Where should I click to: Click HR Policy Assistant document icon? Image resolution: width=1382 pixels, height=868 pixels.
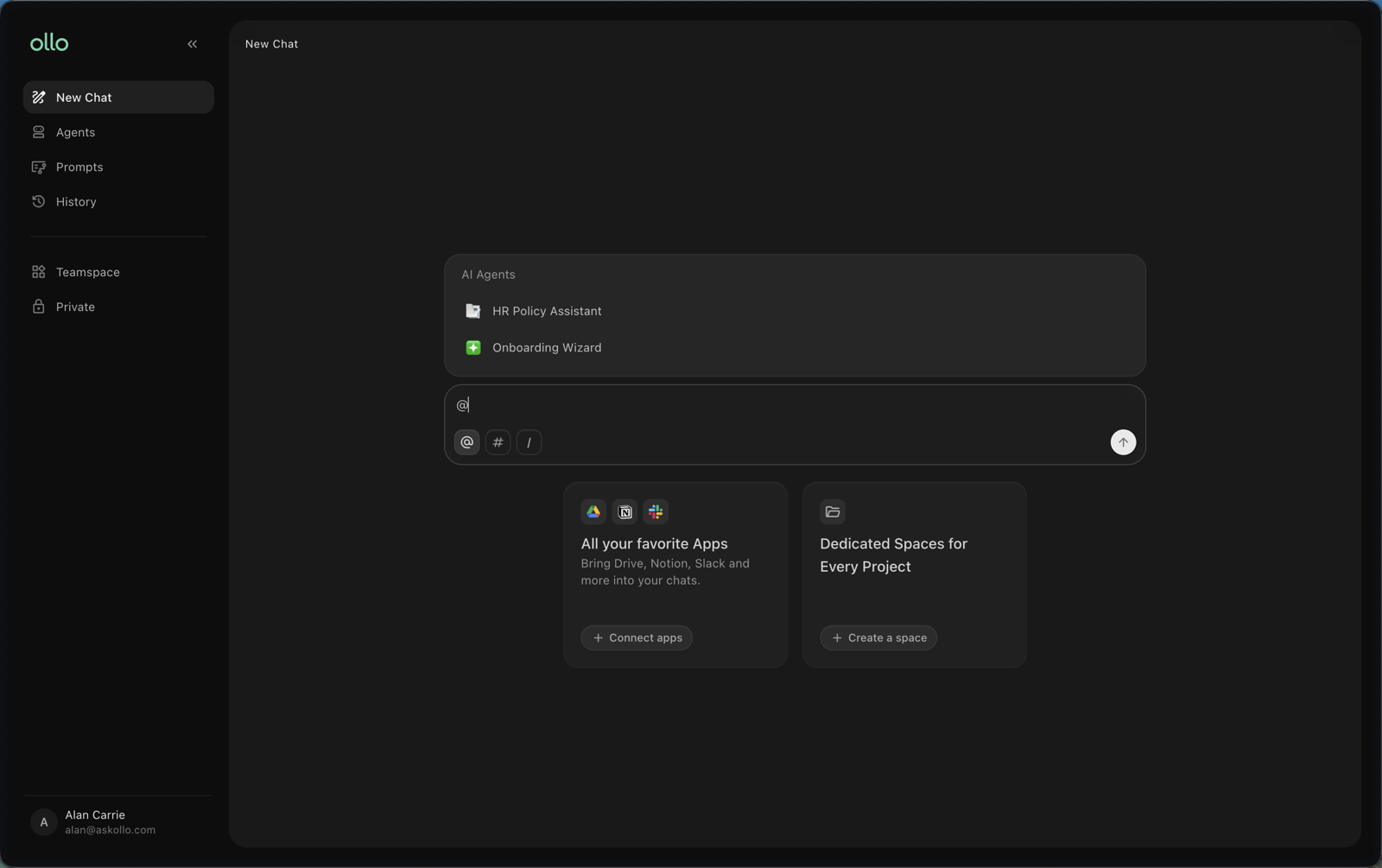473,311
